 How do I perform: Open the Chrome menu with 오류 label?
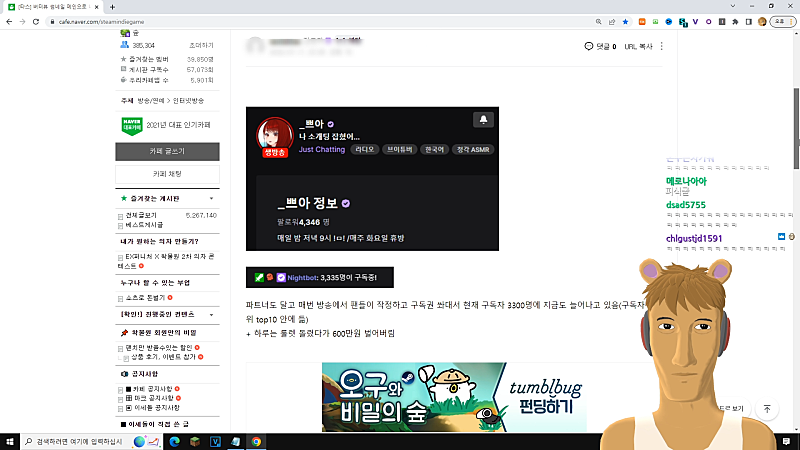(783, 22)
